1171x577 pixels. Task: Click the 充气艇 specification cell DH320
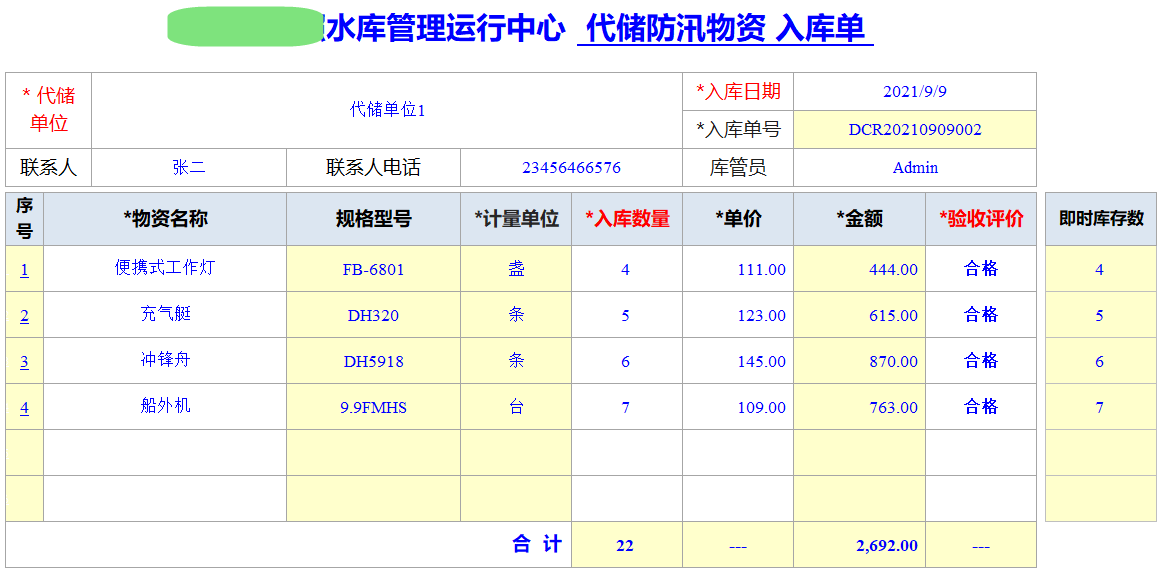click(374, 314)
